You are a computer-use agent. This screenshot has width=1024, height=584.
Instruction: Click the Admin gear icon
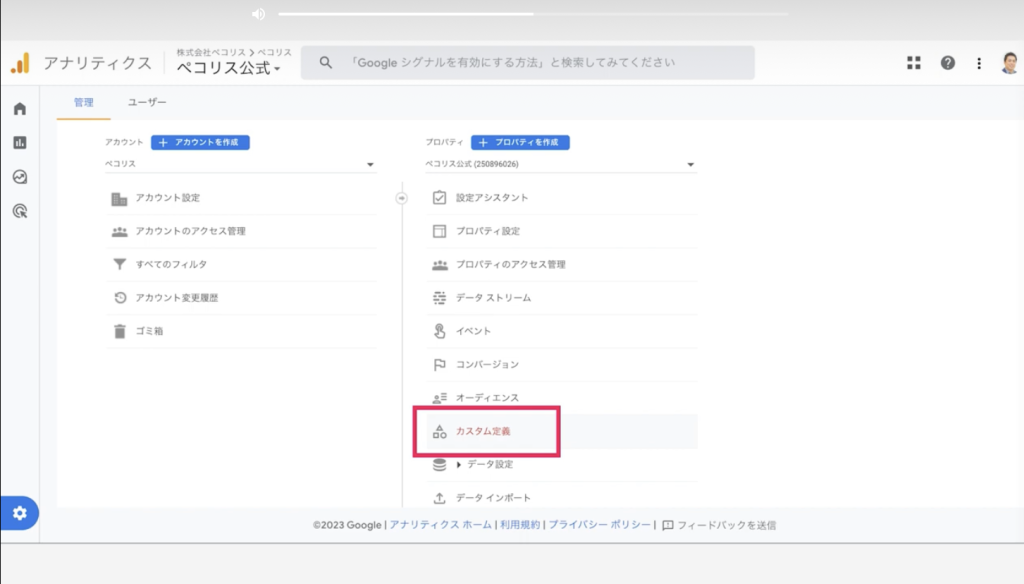tap(20, 513)
